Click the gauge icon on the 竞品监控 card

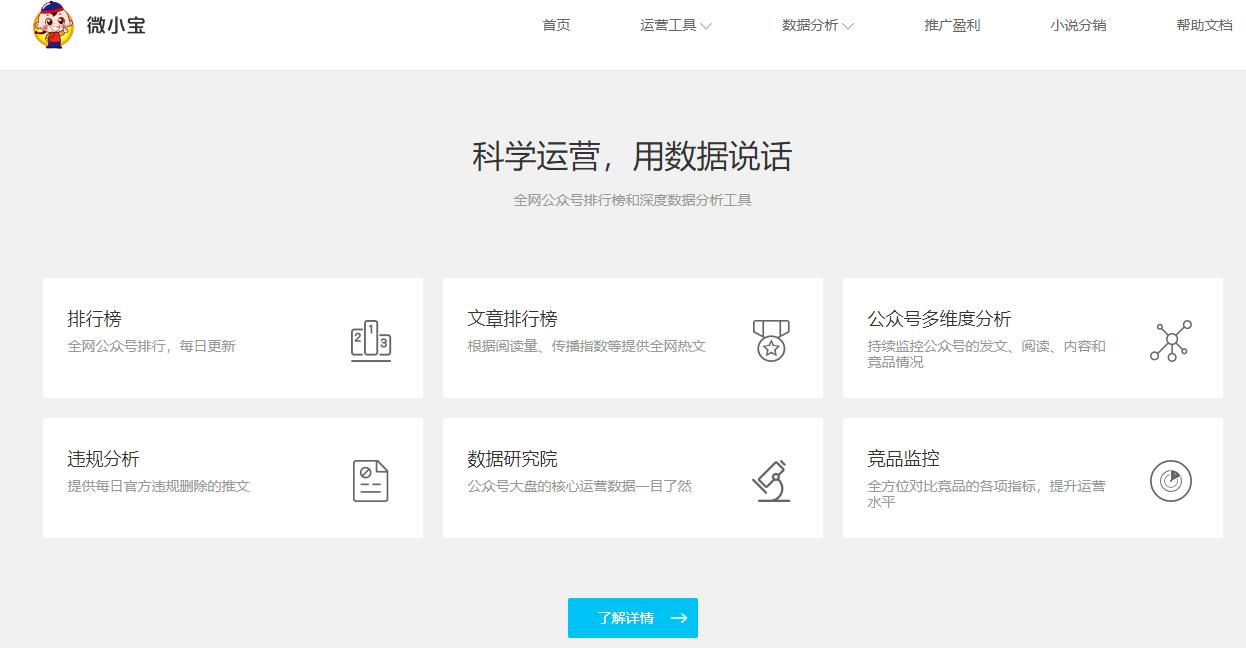(x=1170, y=480)
